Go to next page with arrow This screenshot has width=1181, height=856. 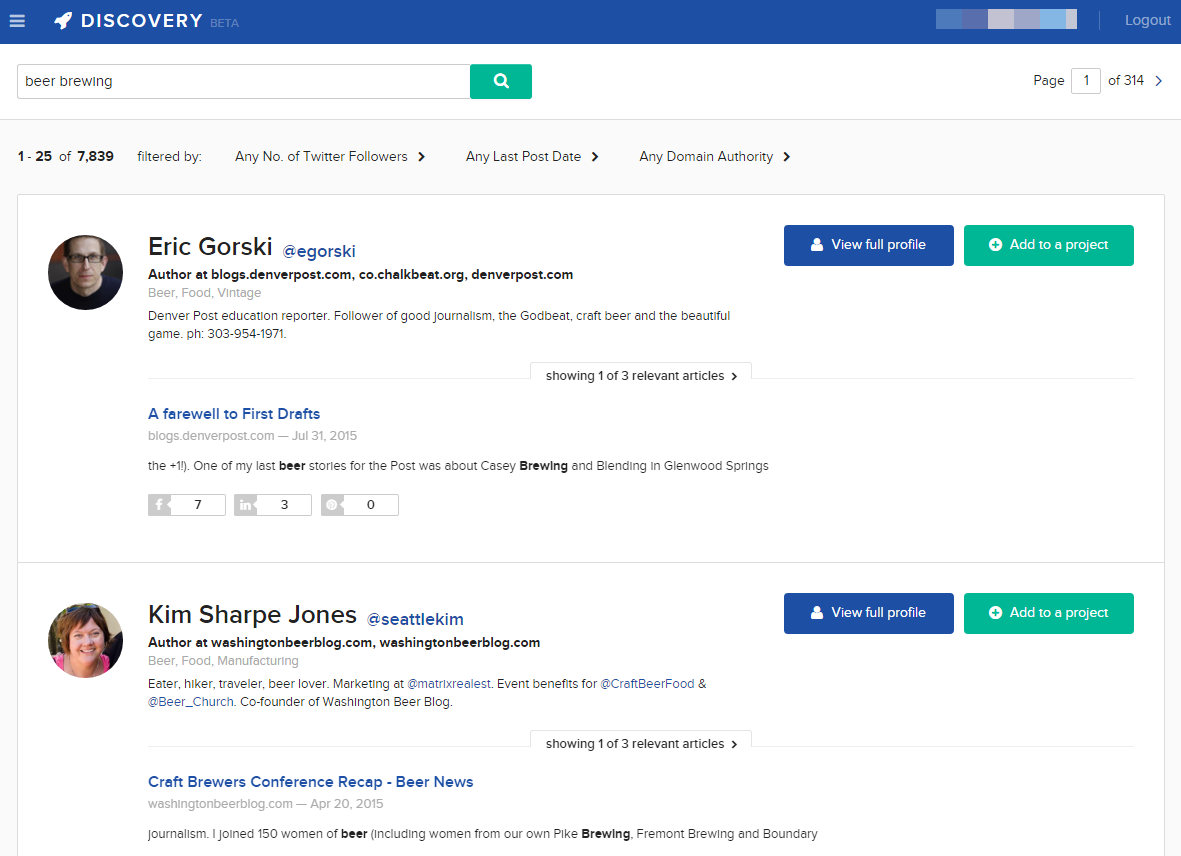pos(1159,81)
